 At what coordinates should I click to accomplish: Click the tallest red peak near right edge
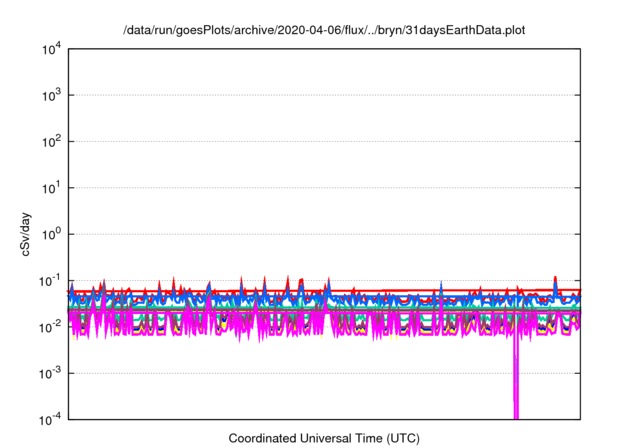(555, 278)
